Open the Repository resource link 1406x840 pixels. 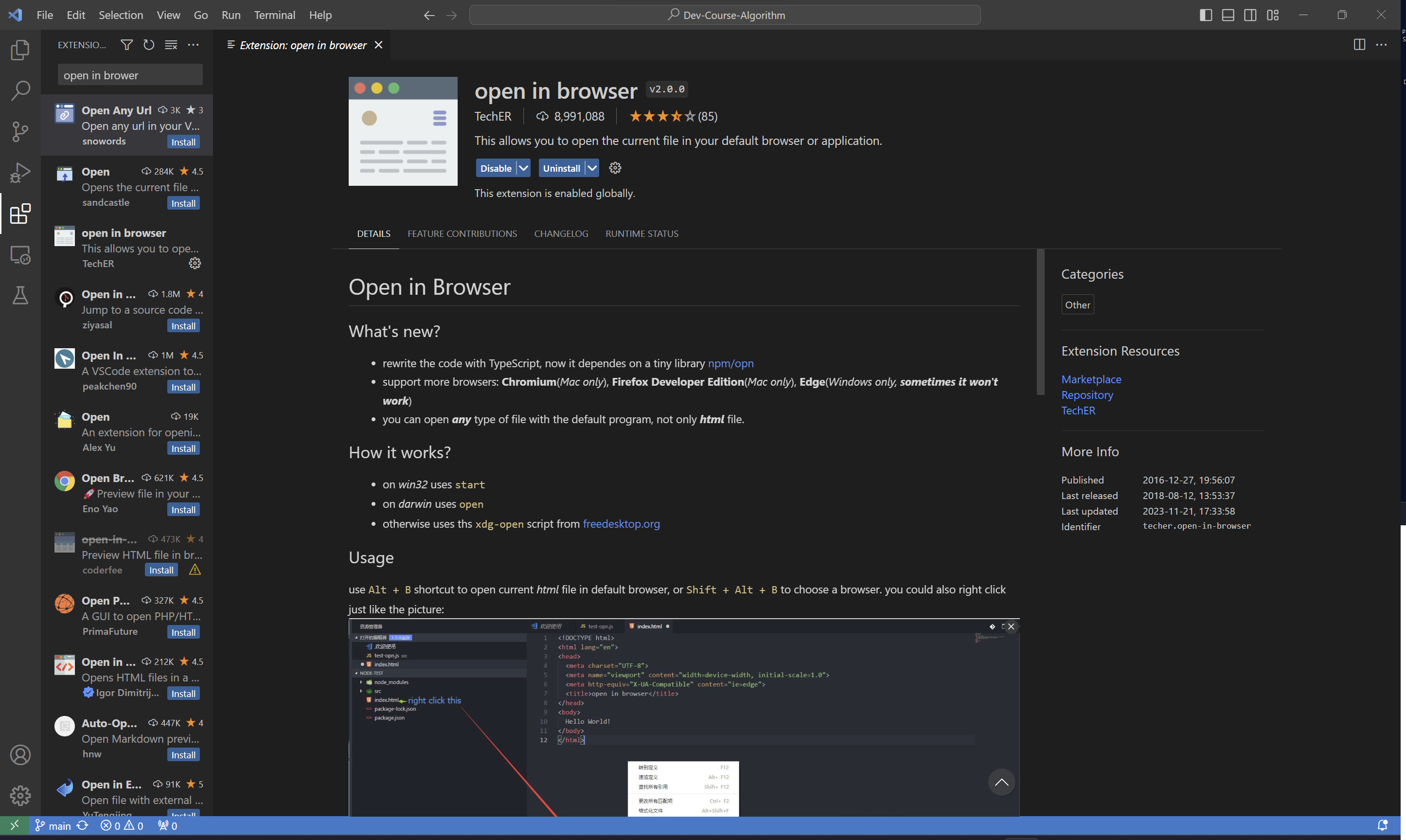[1087, 395]
